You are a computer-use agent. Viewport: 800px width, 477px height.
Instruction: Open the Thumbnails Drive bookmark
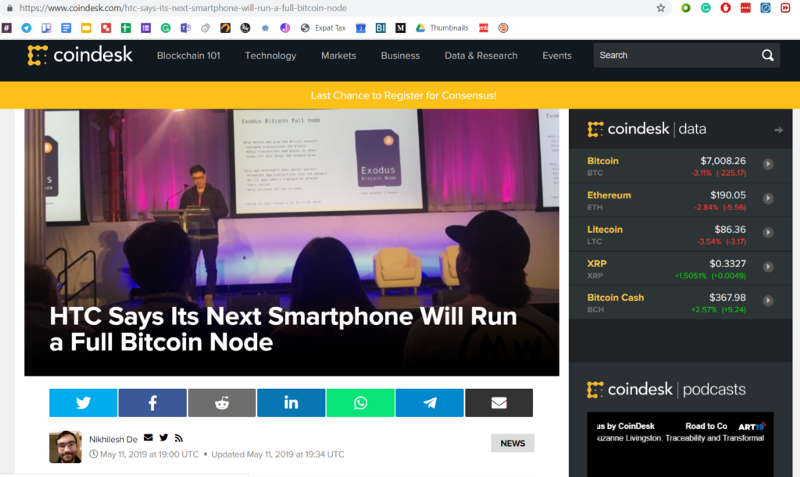pyautogui.click(x=442, y=28)
